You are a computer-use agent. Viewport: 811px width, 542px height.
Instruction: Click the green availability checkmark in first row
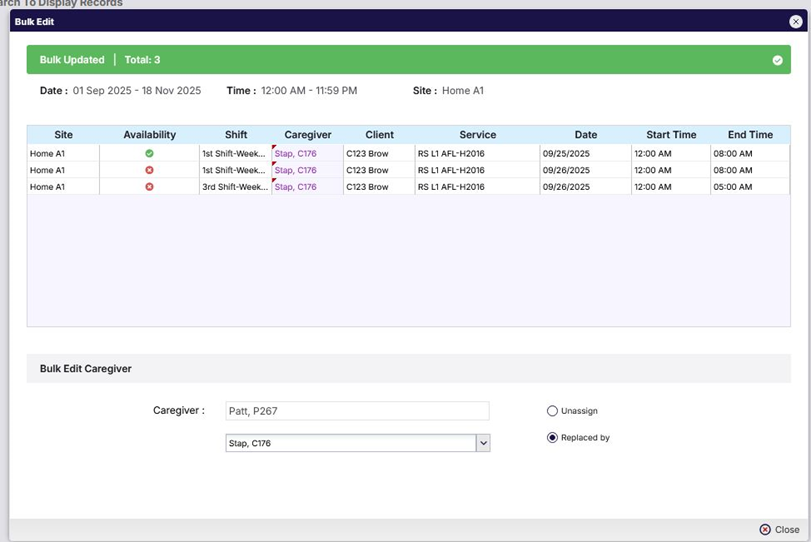(149, 154)
